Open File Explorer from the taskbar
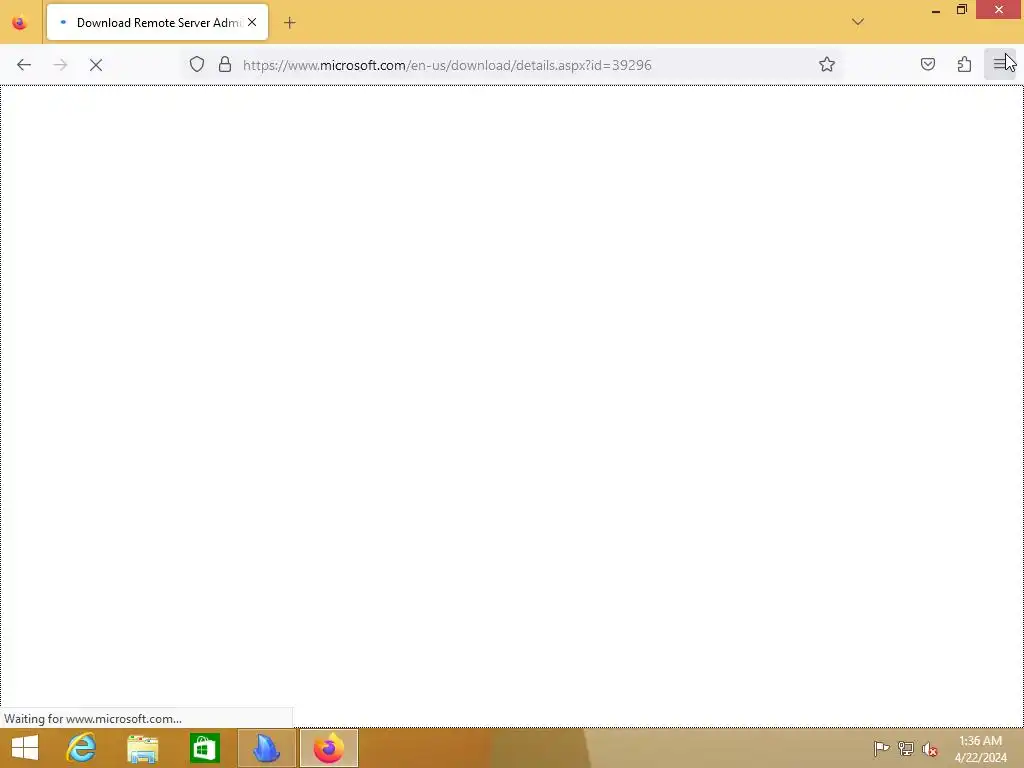The width and height of the screenshot is (1024, 768). [142, 748]
